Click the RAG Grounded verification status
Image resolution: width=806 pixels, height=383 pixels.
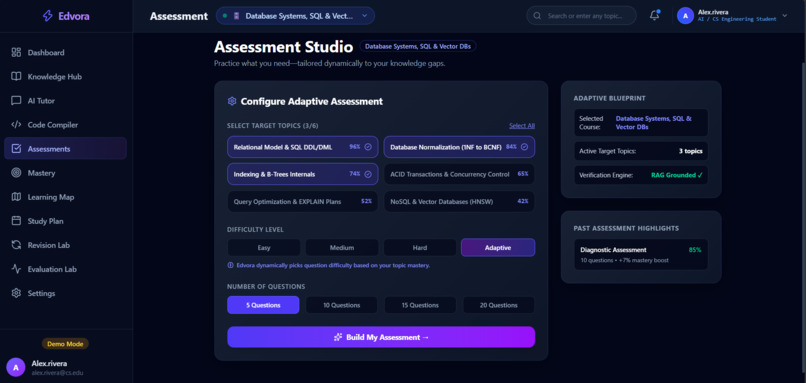pos(676,175)
